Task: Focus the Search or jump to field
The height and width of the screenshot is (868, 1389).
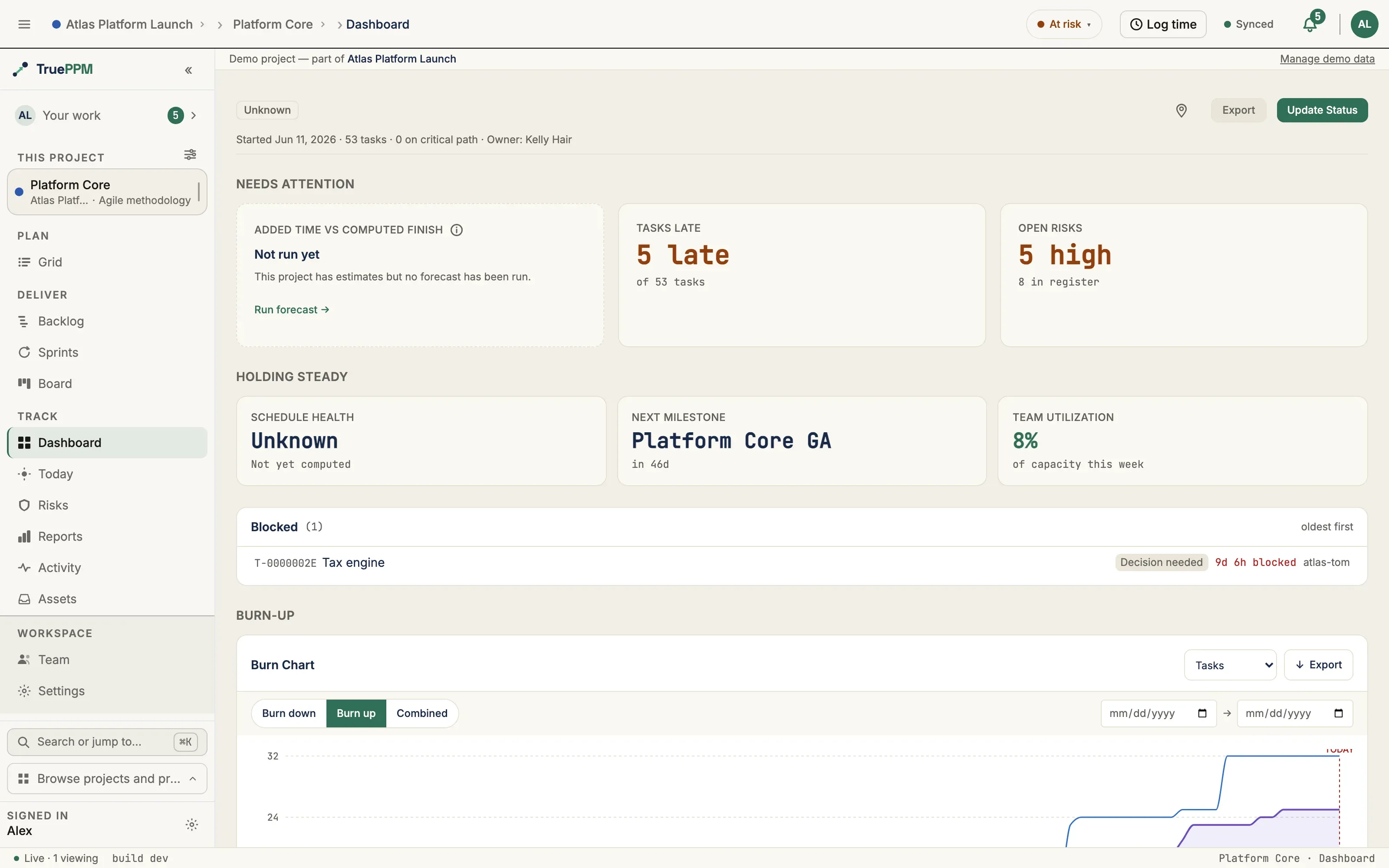Action: tap(107, 742)
